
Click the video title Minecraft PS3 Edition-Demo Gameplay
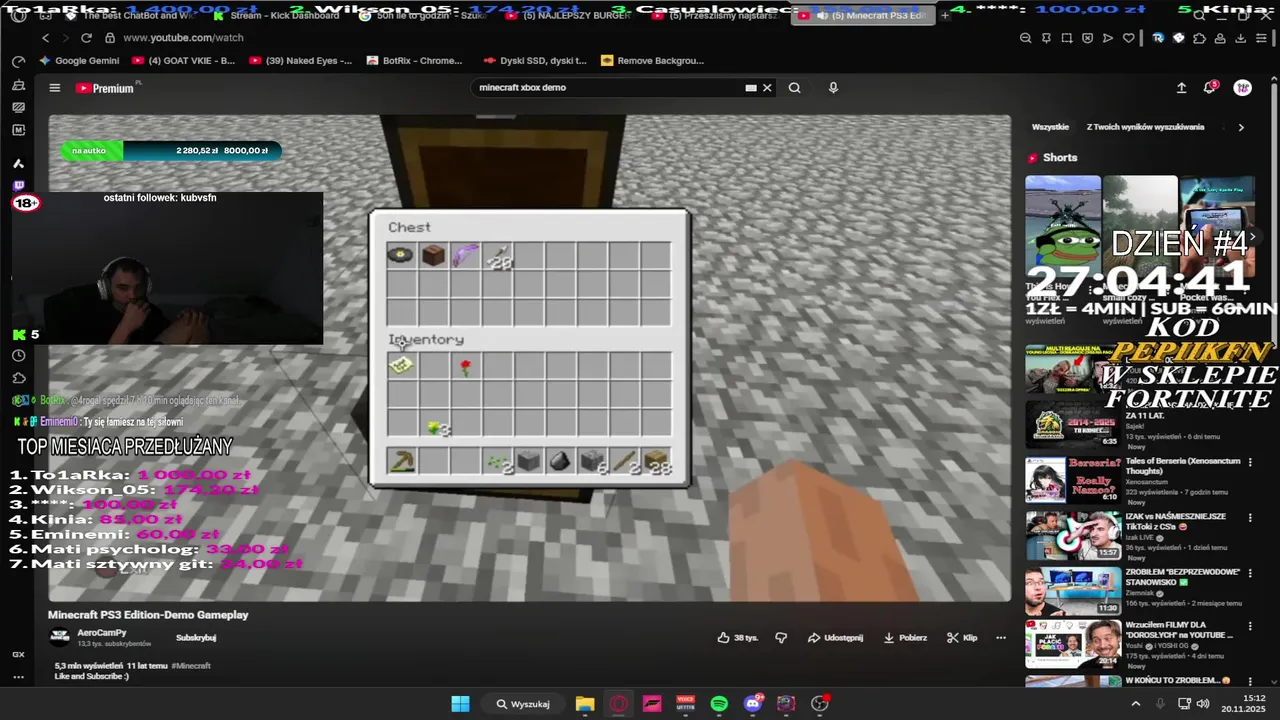[x=148, y=615]
